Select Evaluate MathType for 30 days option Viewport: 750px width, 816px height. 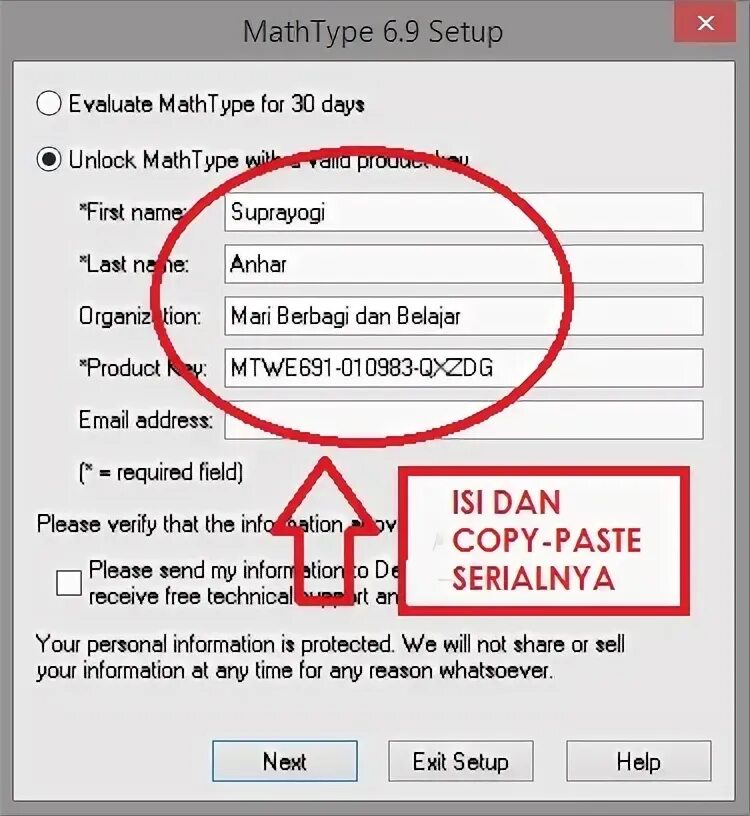pyautogui.click(x=49, y=103)
